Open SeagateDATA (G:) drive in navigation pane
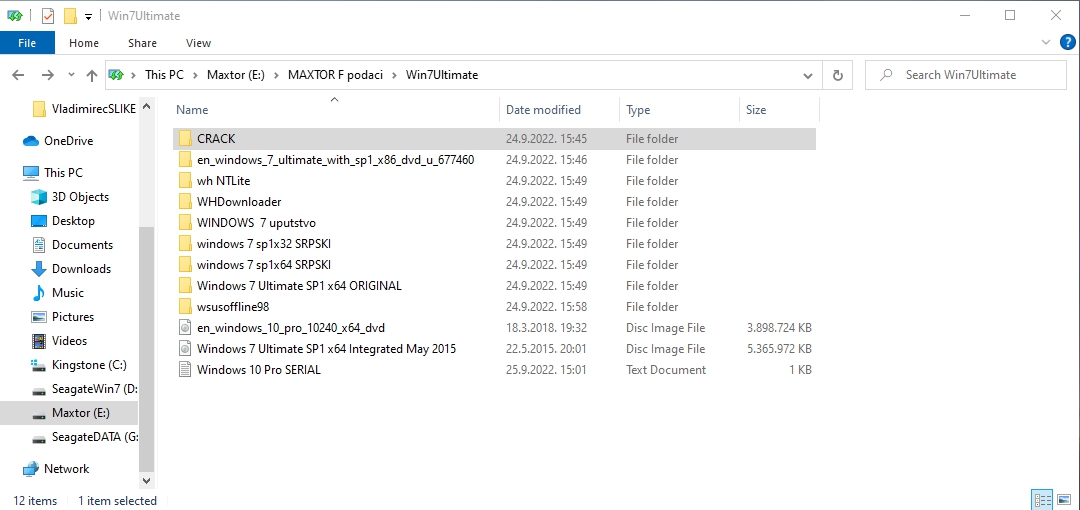This screenshot has width=1080, height=510. (x=94, y=437)
